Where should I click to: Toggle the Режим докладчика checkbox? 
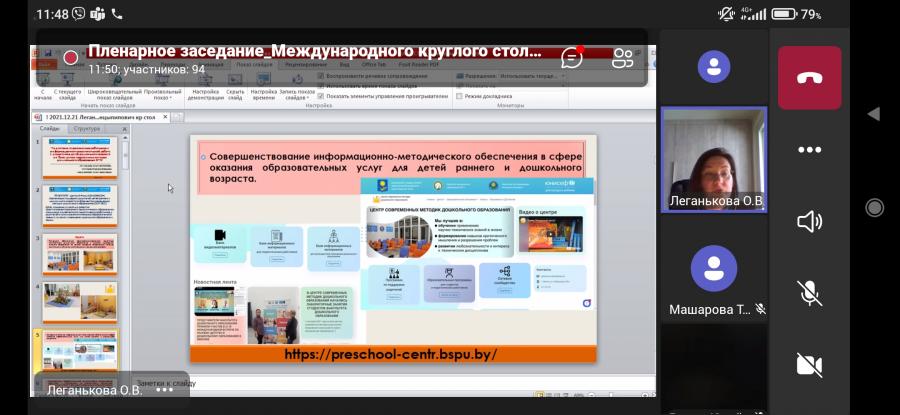[x=459, y=96]
